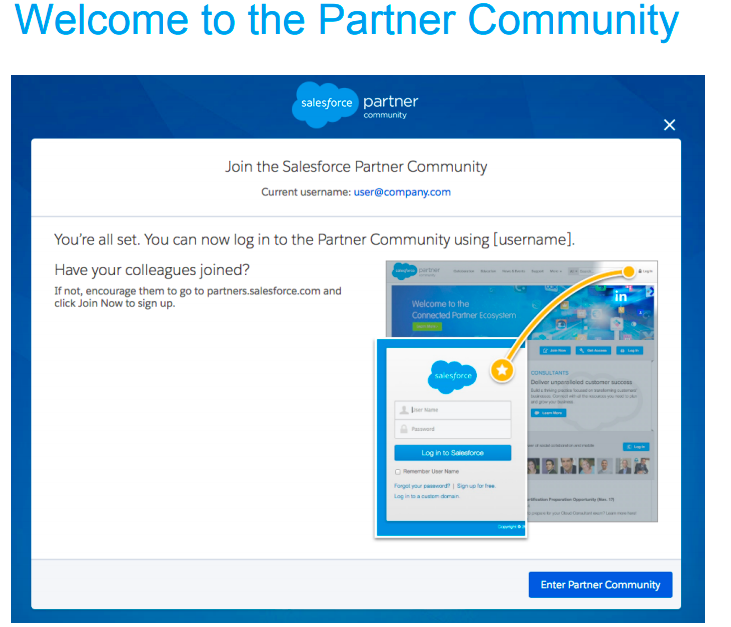Open the user@company.com username link

click(402, 192)
